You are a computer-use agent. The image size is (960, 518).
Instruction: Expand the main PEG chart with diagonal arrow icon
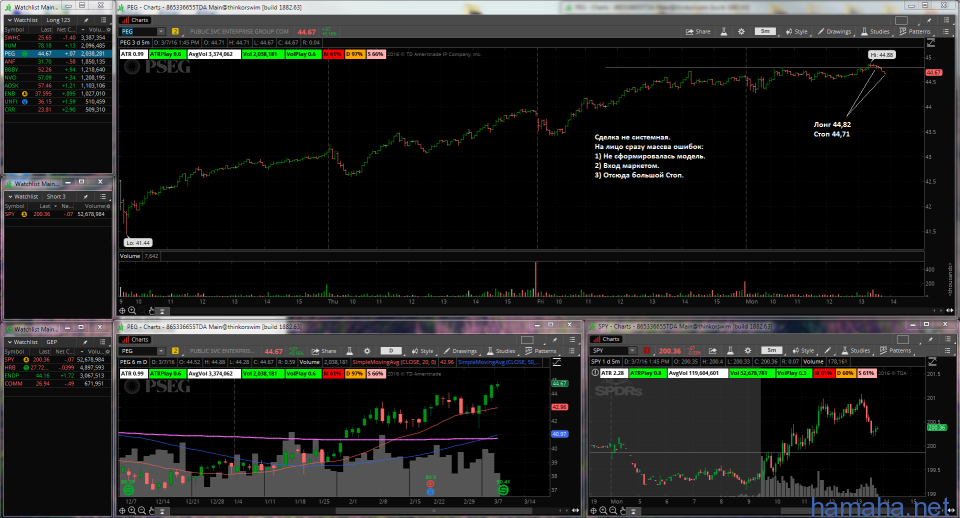931,42
